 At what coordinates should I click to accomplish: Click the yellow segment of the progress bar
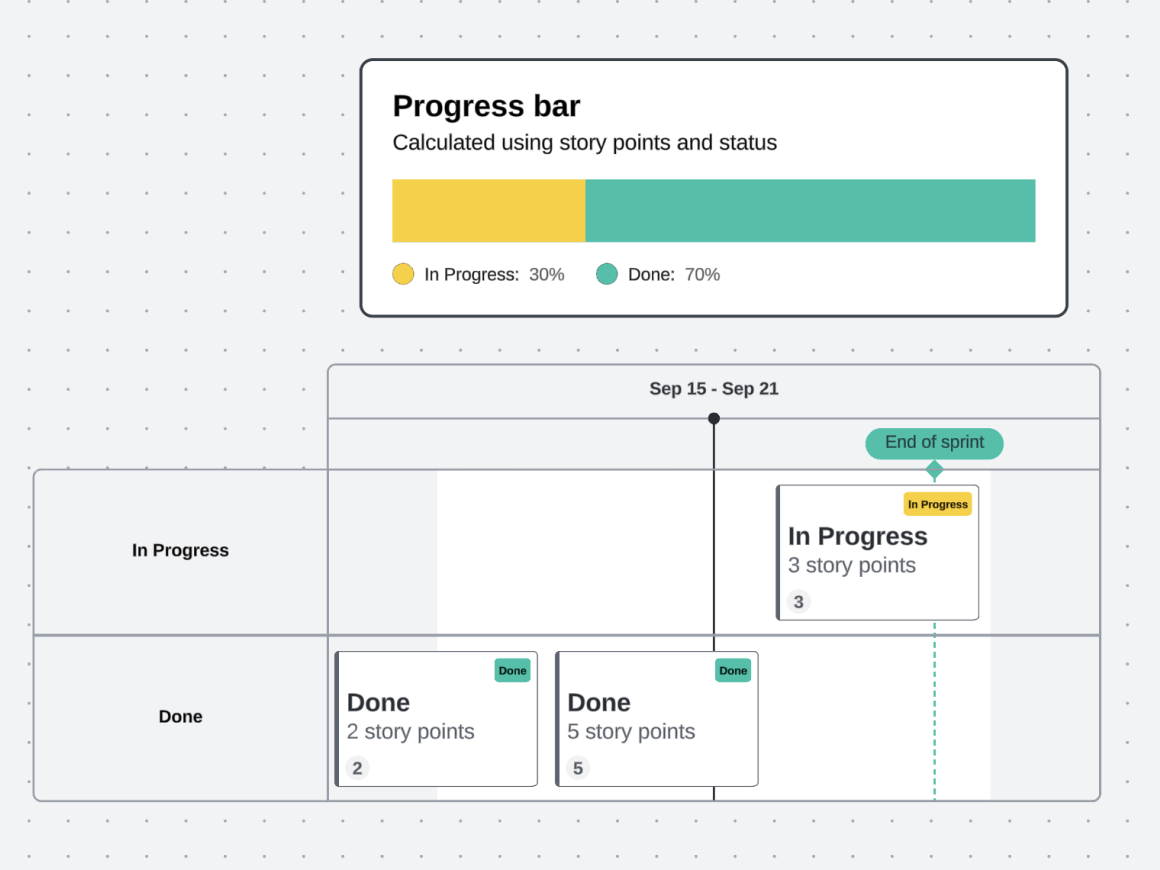coord(488,210)
